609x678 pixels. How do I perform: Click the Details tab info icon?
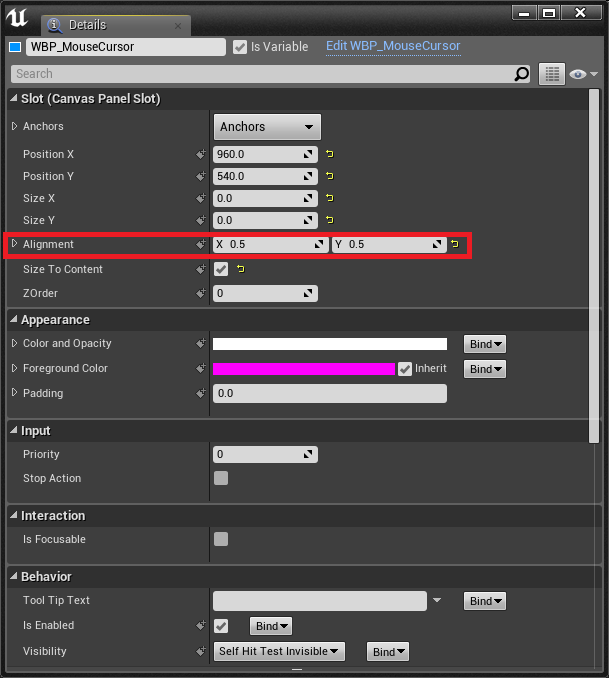54,25
